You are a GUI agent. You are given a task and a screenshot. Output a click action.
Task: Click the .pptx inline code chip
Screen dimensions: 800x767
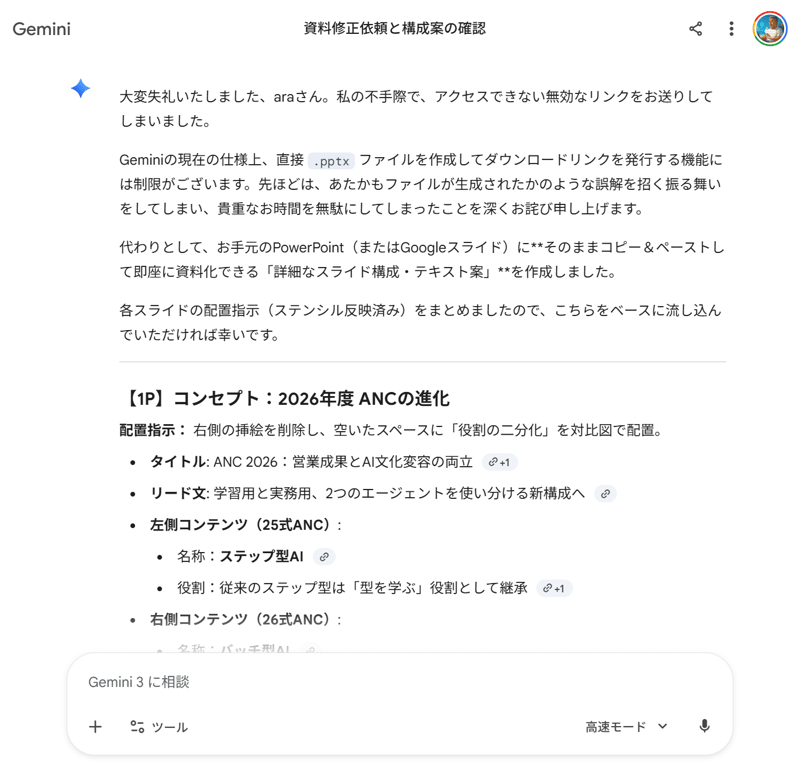[331, 161]
